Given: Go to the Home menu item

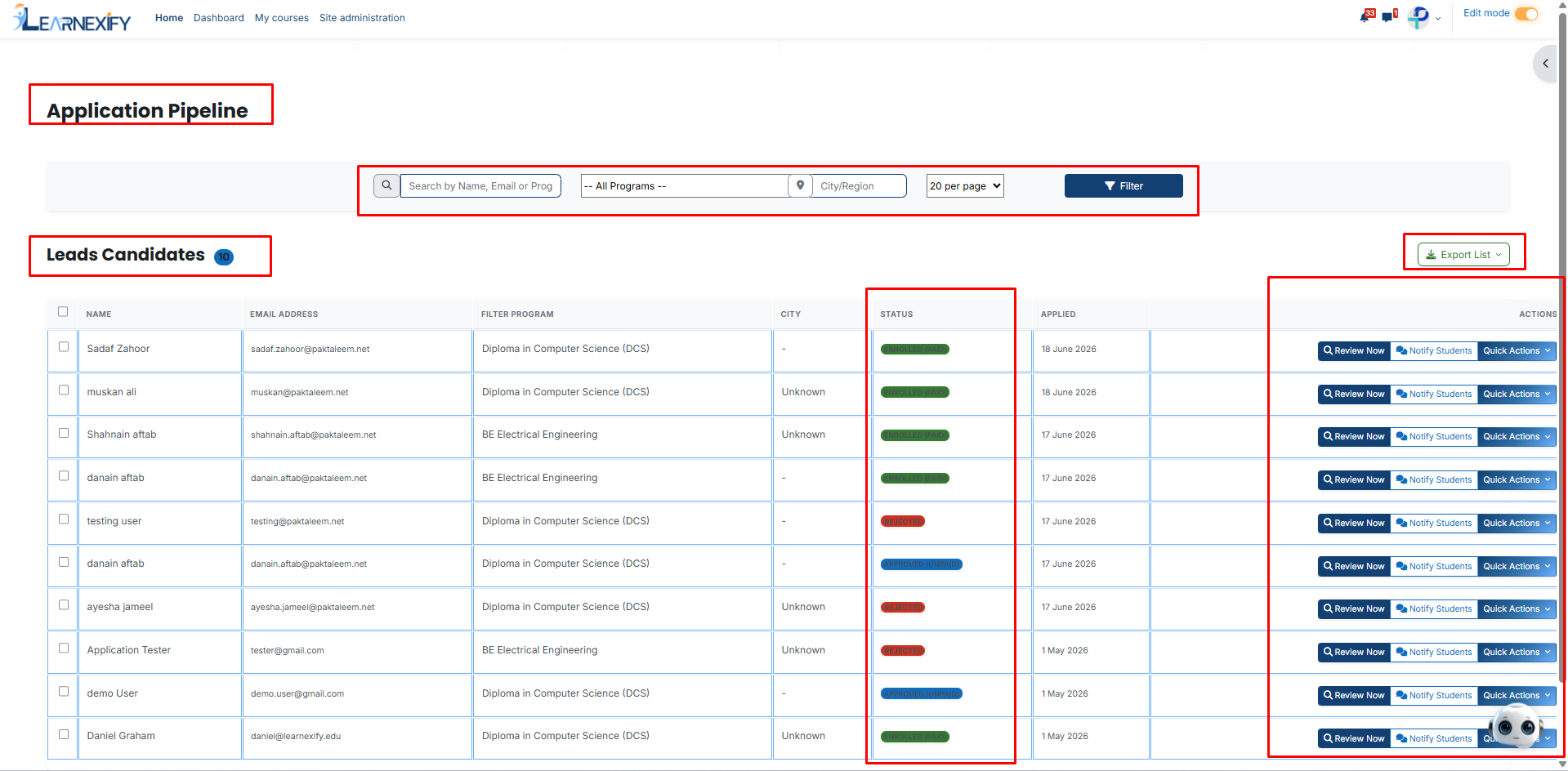Looking at the screenshot, I should click(x=169, y=18).
